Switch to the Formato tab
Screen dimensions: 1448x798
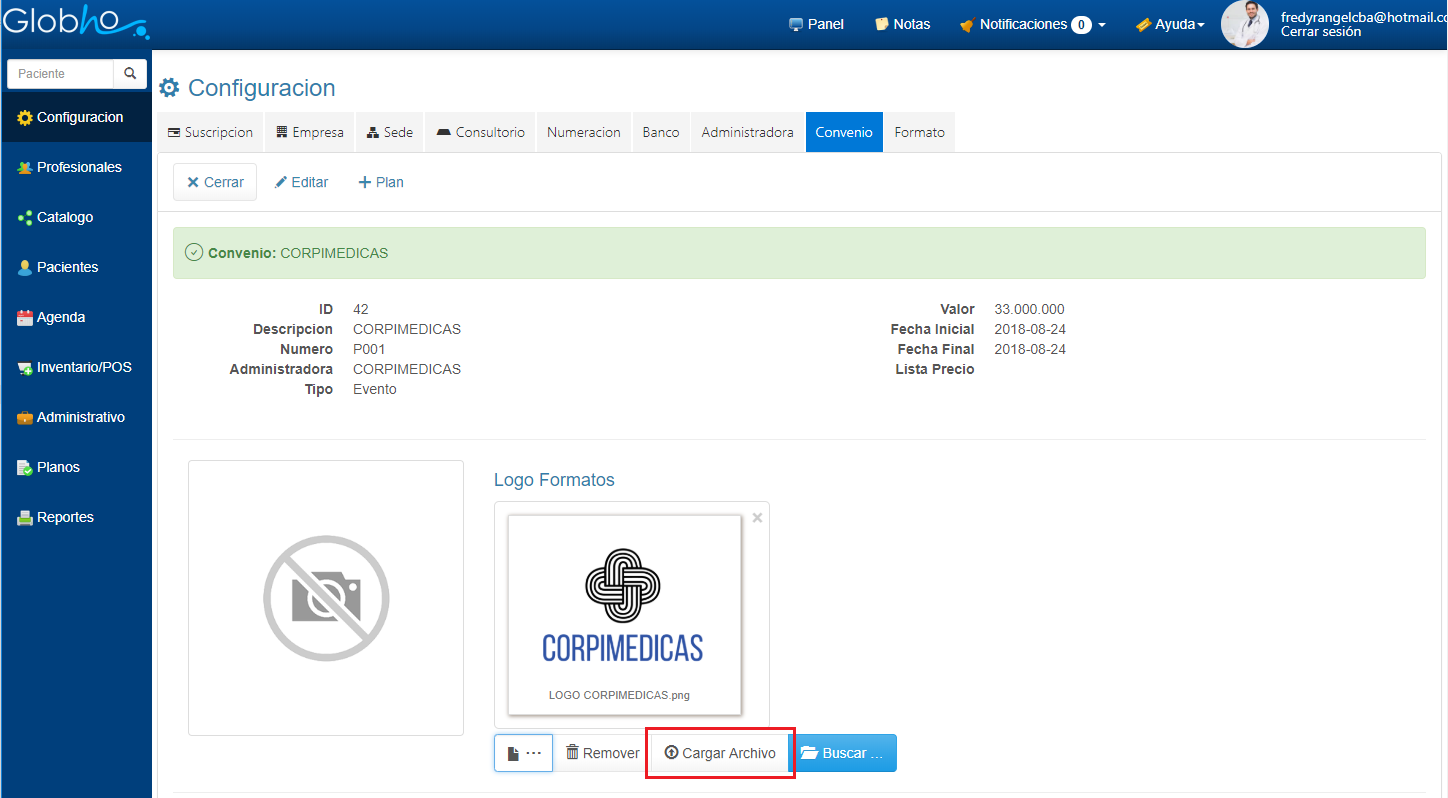pos(919,132)
